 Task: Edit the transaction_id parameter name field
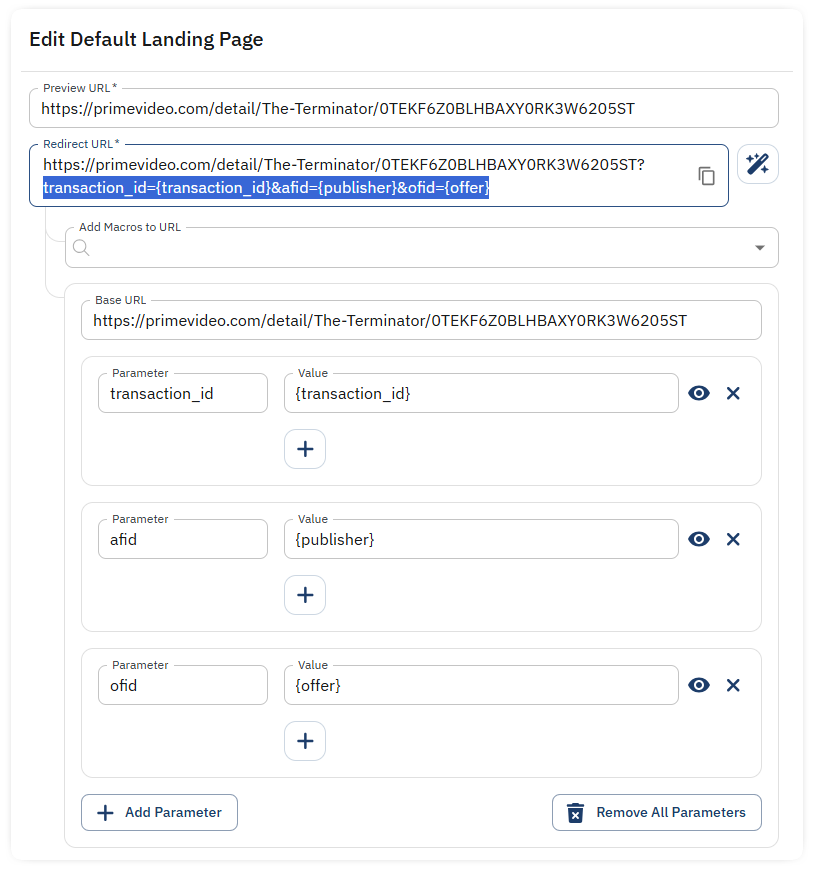pos(183,393)
